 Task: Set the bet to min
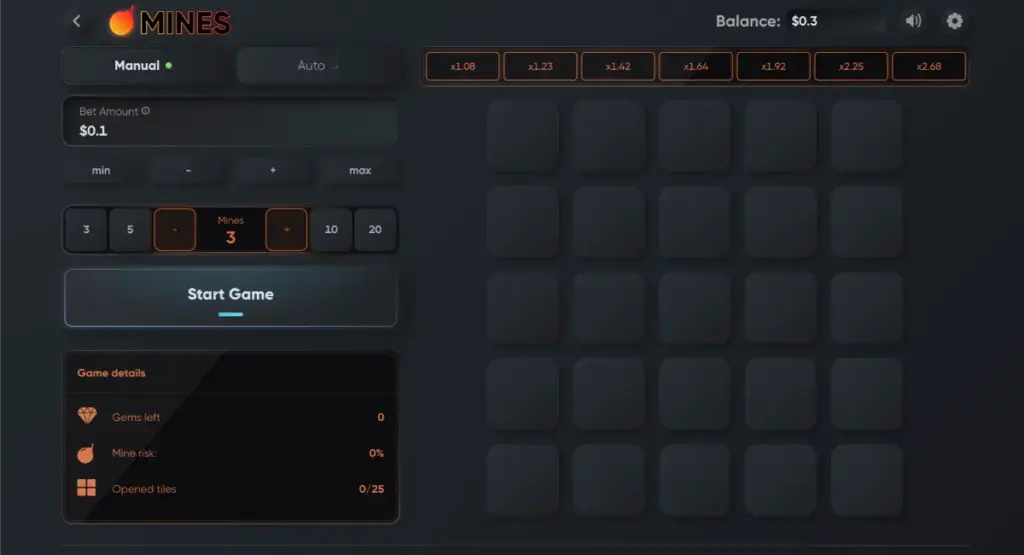click(101, 171)
